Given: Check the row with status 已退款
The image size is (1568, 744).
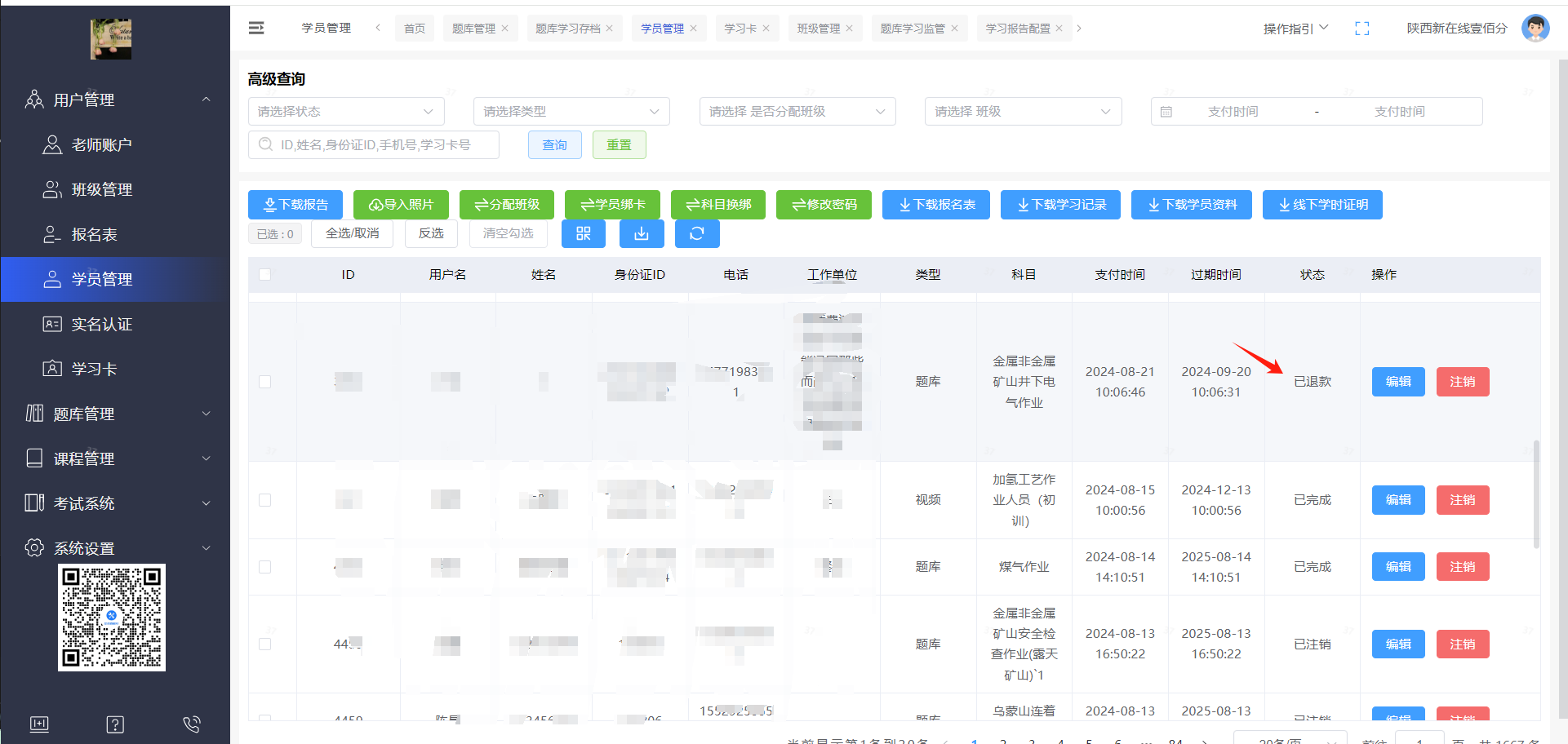Looking at the screenshot, I should pyautogui.click(x=264, y=382).
